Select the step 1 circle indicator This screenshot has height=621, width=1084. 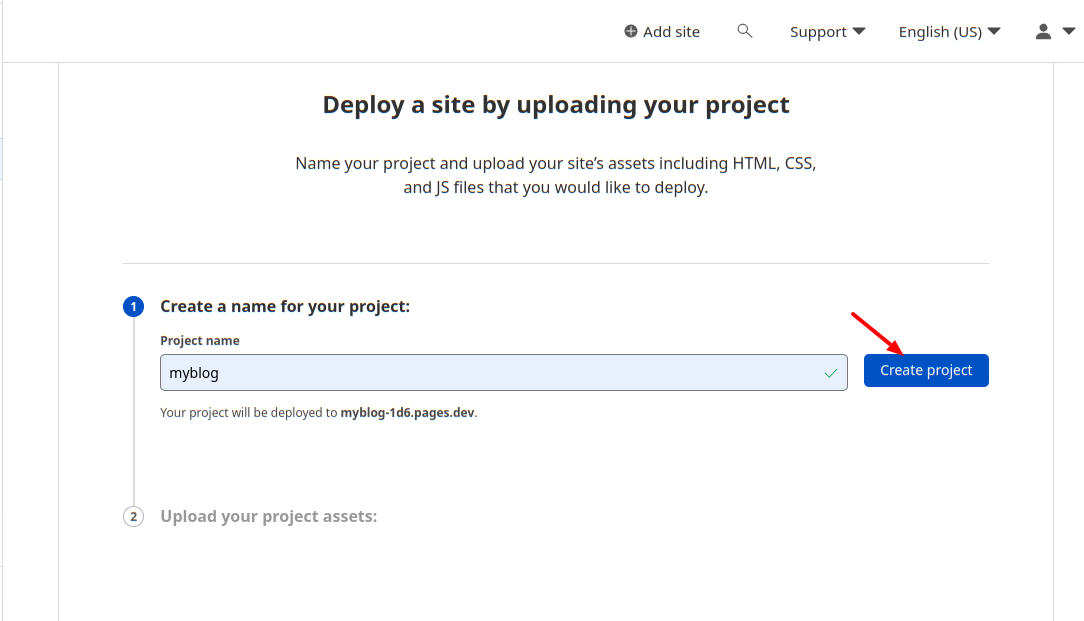coord(133,307)
